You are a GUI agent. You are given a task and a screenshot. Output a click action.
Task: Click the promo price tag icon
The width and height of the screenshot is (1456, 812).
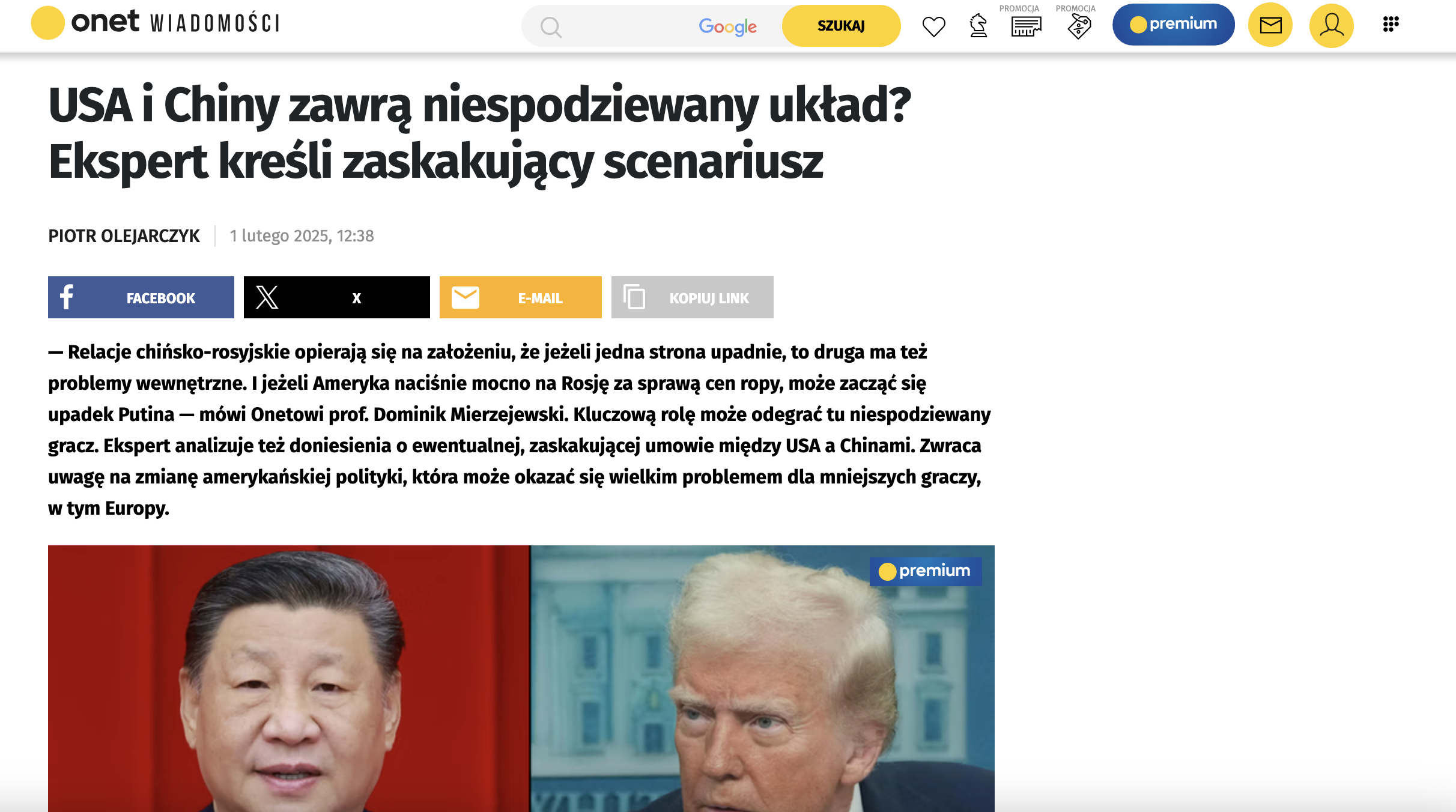click(1079, 26)
